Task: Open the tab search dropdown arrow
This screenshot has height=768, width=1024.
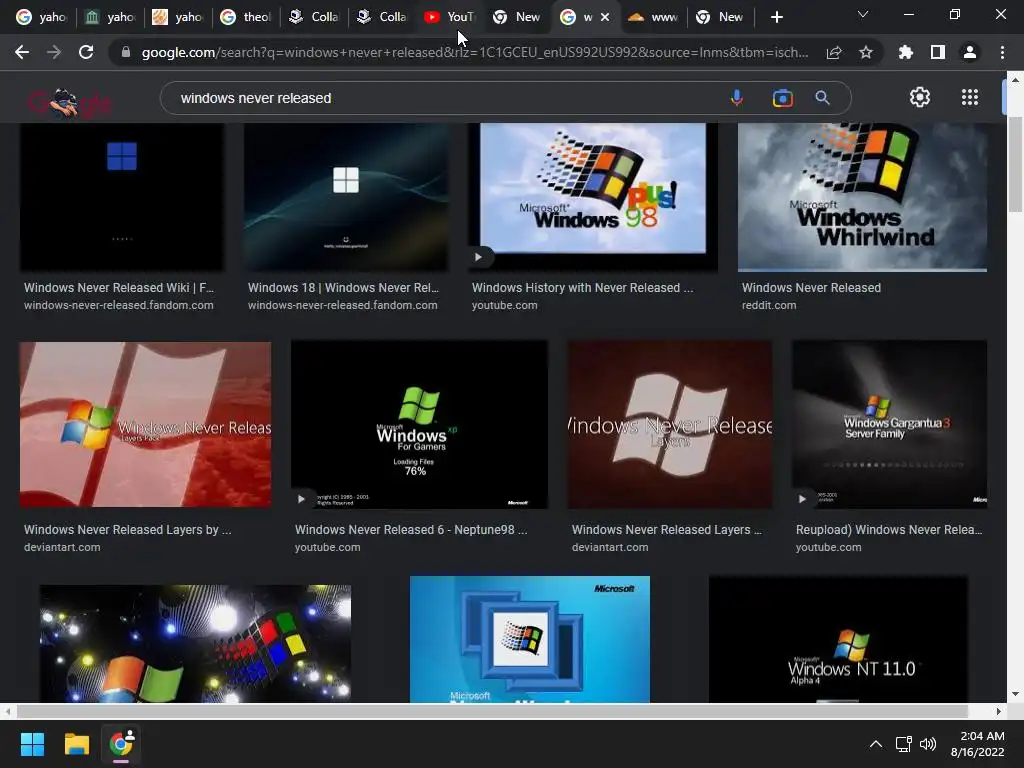Action: coord(863,14)
